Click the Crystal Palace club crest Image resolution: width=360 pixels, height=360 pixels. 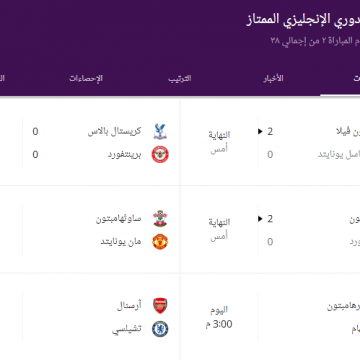coord(160,131)
